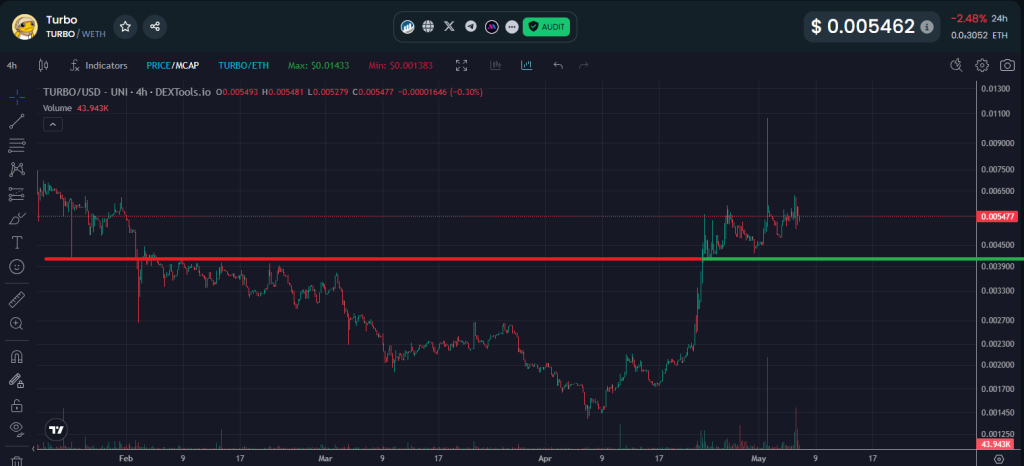Click the TURBO/USD chart legend title
The height and width of the screenshot is (466, 1024).
click(127, 93)
